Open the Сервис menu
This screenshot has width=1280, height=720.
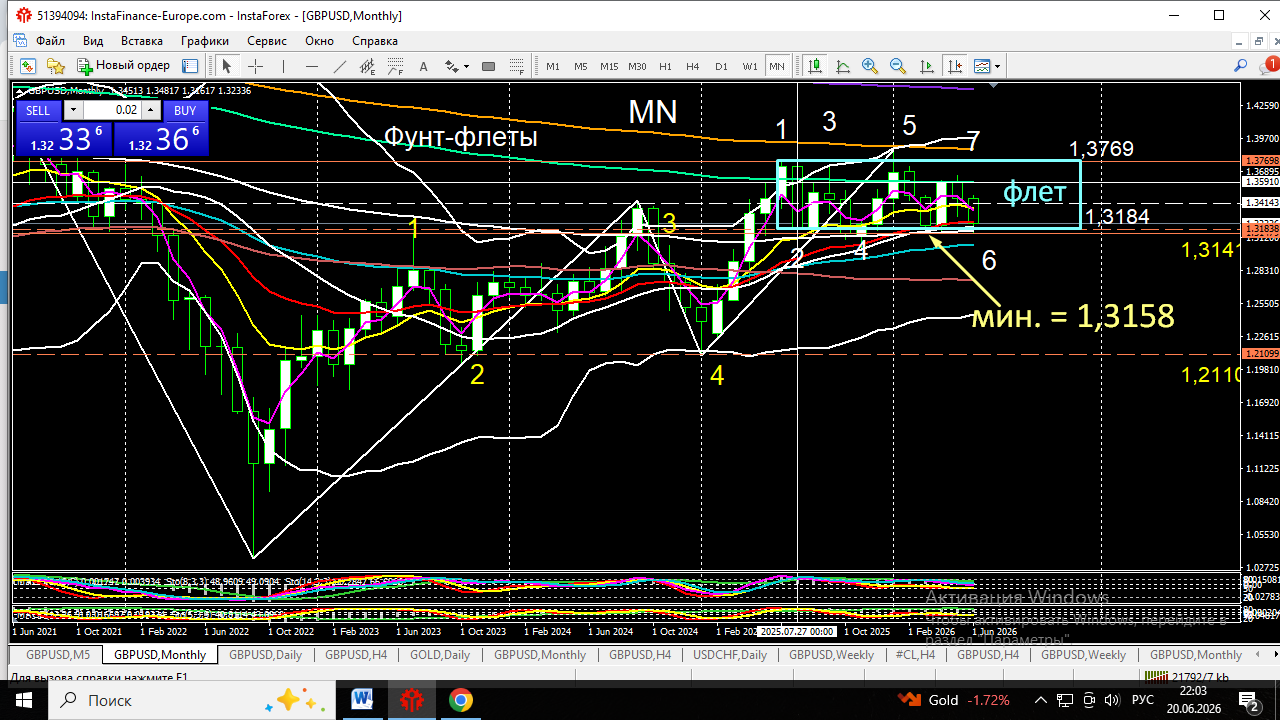[267, 41]
